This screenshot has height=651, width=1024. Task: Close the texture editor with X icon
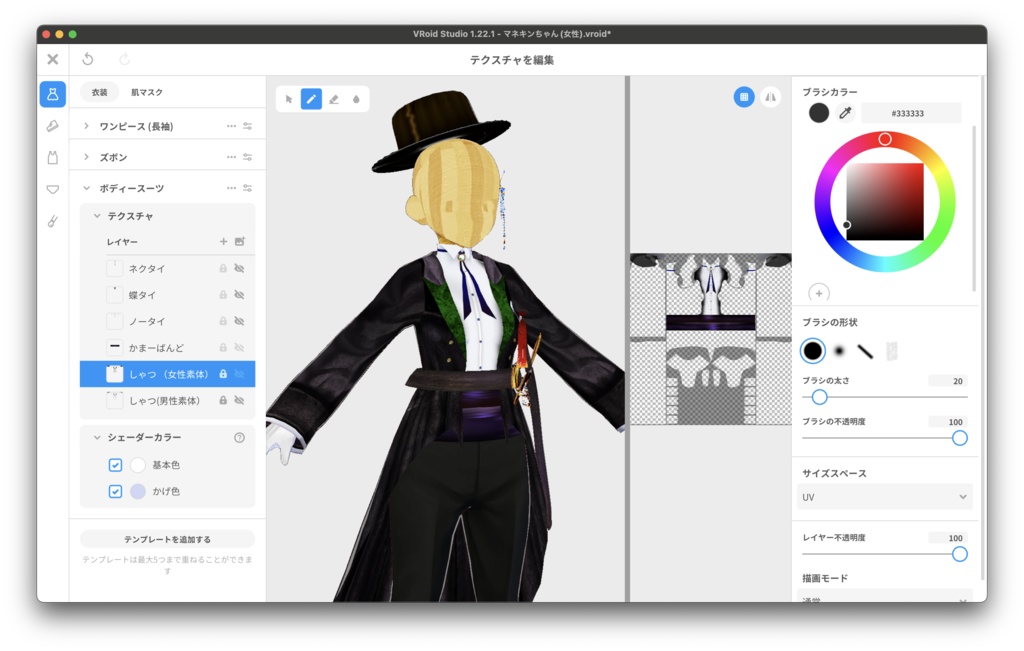(53, 59)
